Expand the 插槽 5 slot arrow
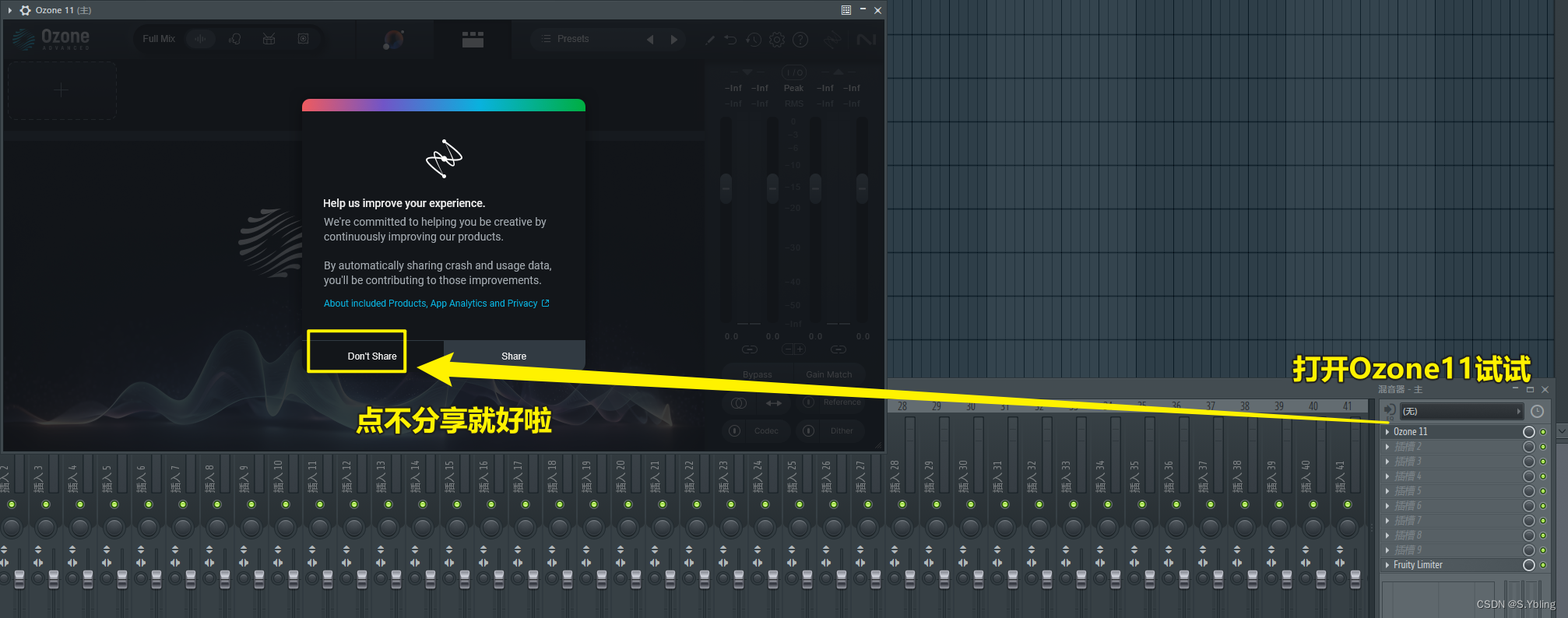The width and height of the screenshot is (1568, 618). [1387, 491]
